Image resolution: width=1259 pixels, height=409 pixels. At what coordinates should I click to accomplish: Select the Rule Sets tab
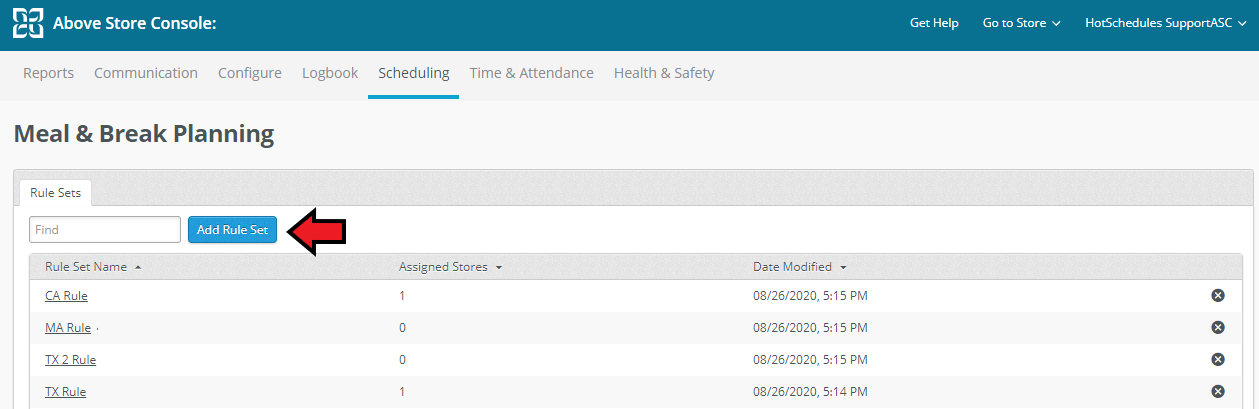55,193
